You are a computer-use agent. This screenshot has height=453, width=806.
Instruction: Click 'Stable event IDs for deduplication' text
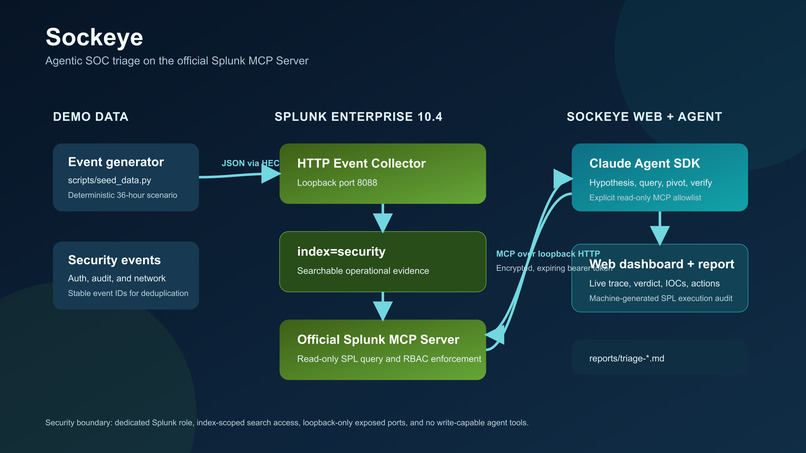click(x=128, y=293)
